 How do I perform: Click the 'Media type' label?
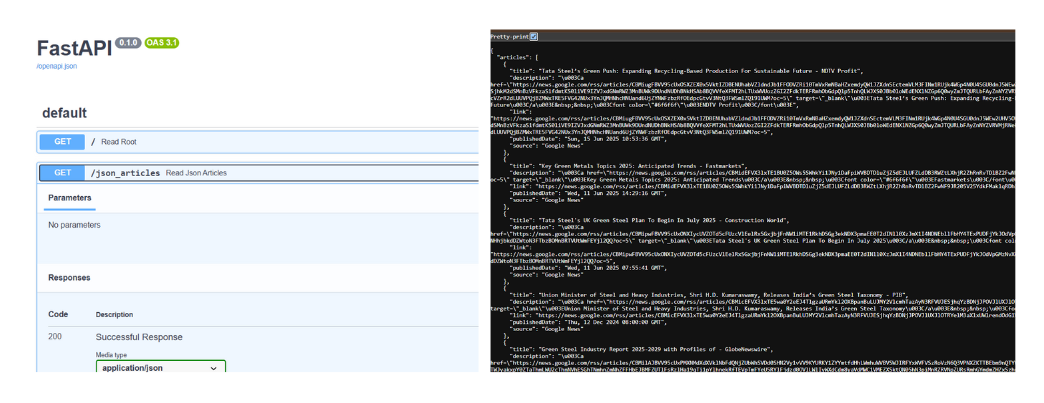point(111,355)
